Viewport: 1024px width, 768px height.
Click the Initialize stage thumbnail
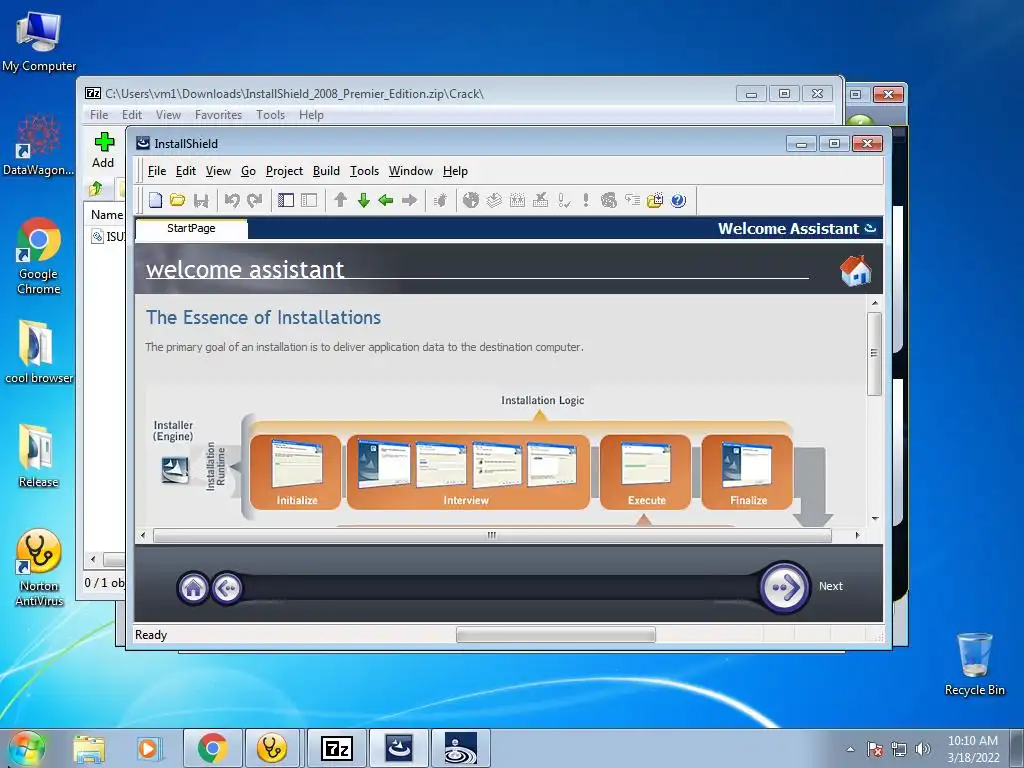(296, 472)
